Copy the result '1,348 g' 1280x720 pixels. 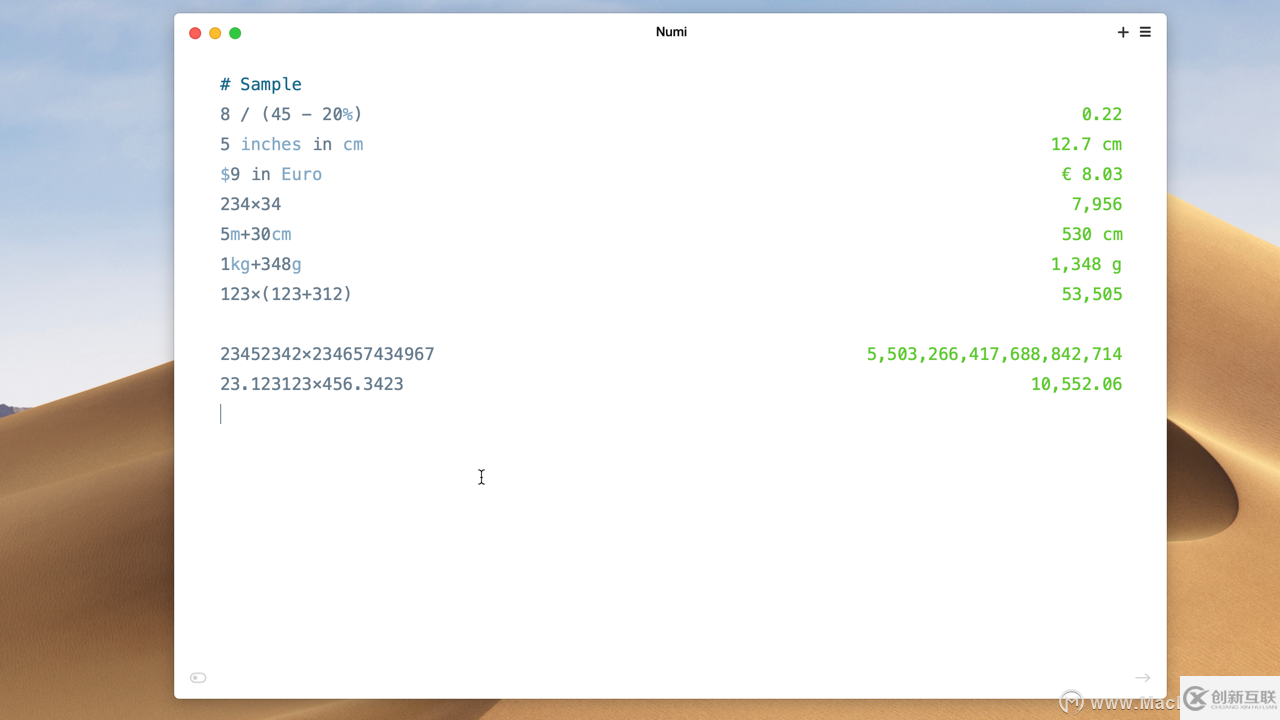(1086, 264)
